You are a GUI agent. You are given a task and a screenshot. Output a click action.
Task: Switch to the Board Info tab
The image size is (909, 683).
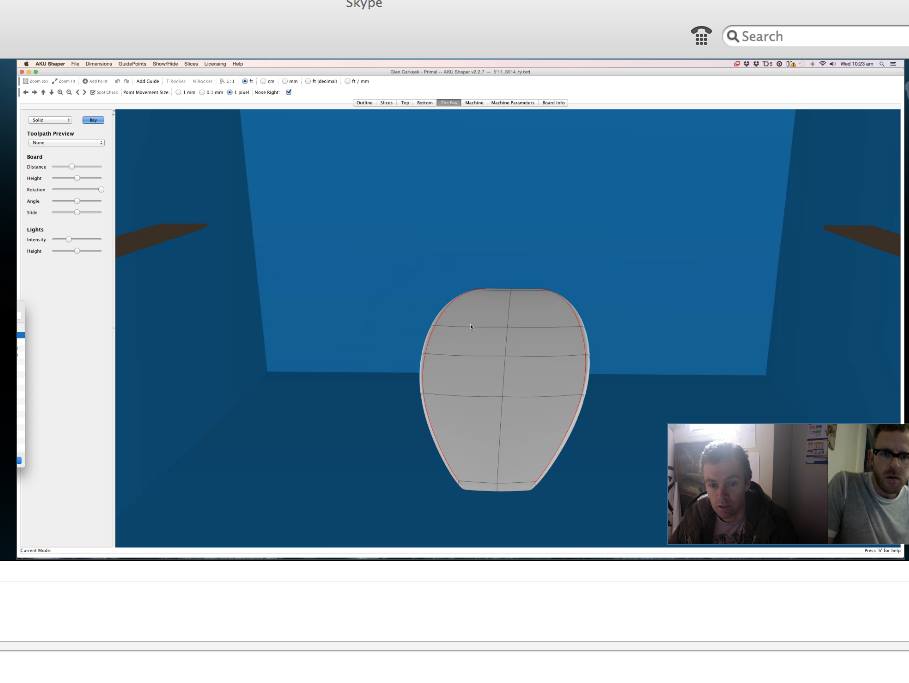[x=553, y=103]
